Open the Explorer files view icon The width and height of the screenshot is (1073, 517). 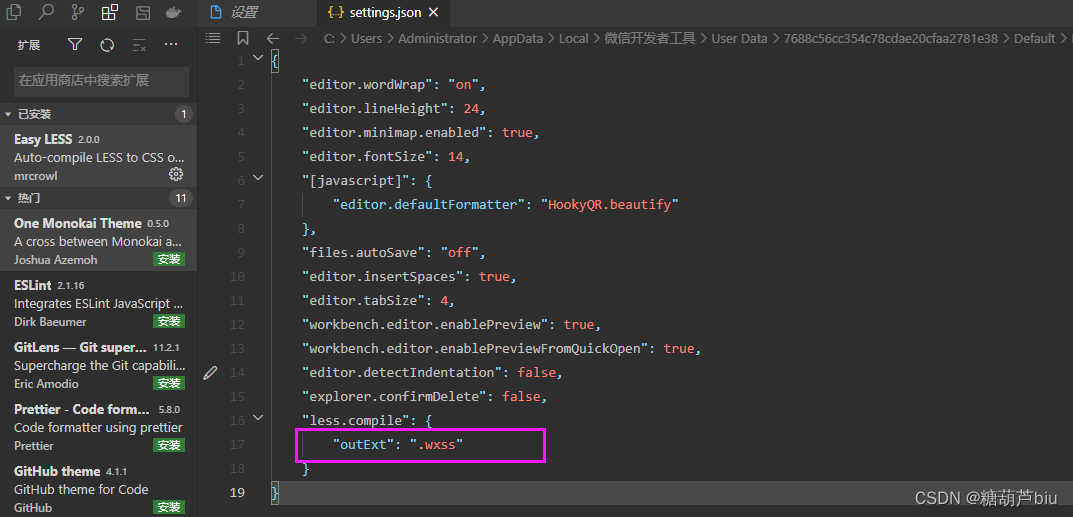(x=13, y=12)
